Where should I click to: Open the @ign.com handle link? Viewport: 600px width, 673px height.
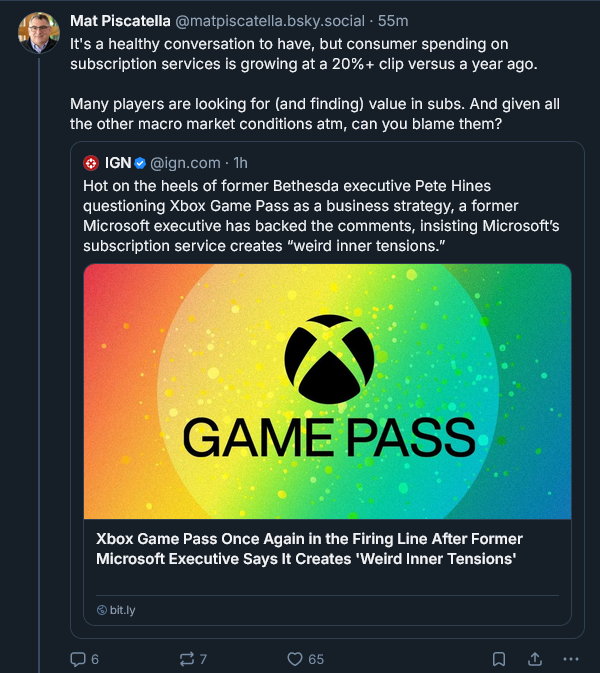[x=186, y=163]
